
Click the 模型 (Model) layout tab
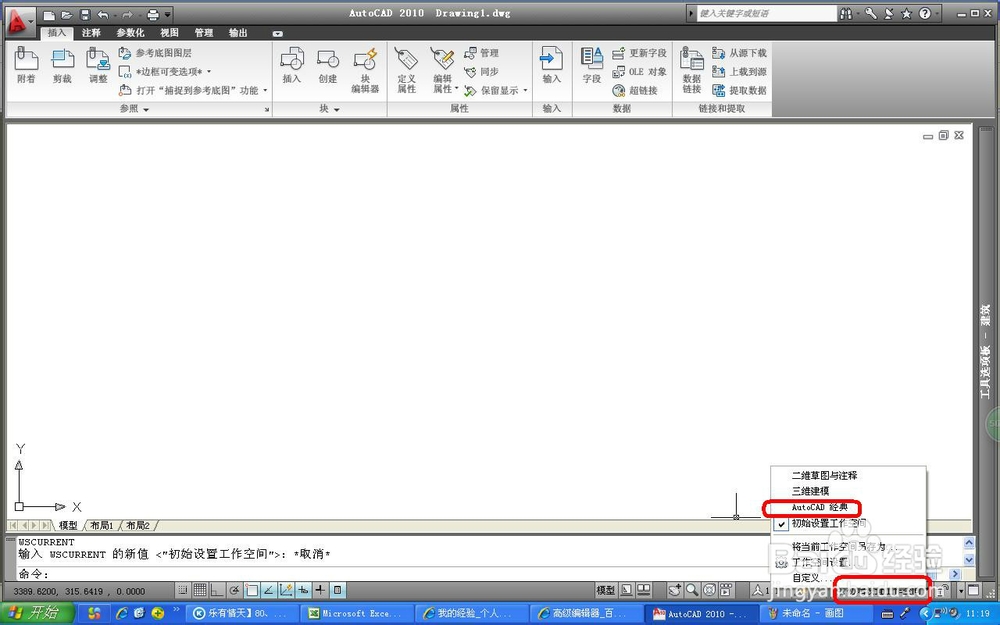(x=68, y=526)
